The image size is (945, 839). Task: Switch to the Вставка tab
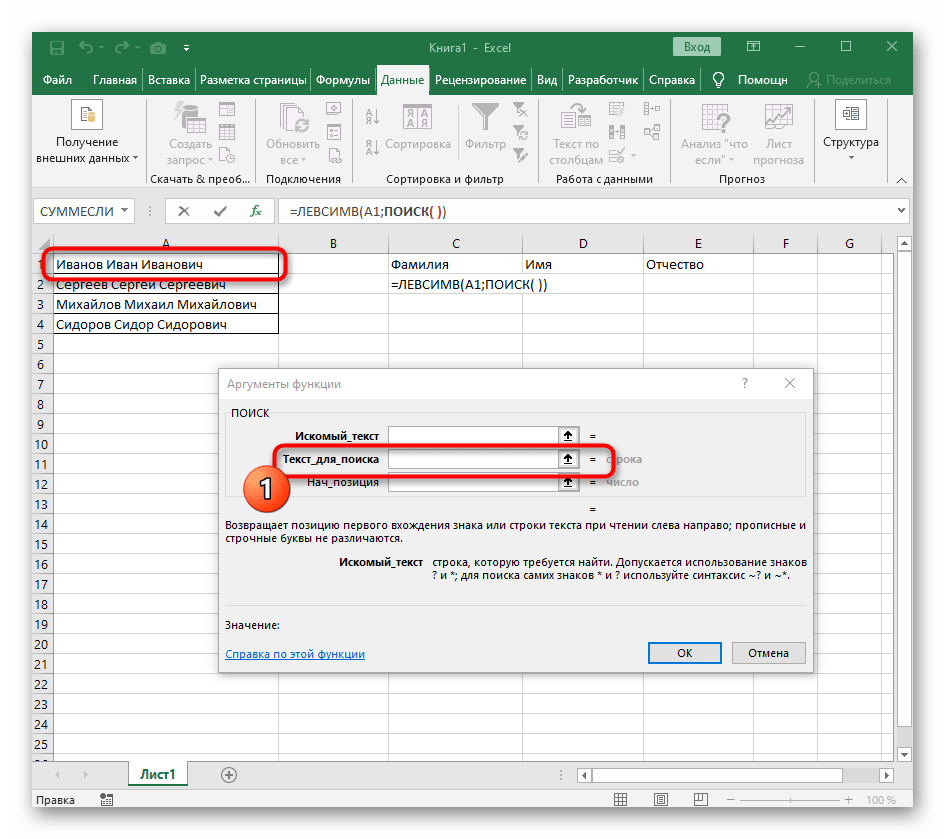pyautogui.click(x=169, y=80)
